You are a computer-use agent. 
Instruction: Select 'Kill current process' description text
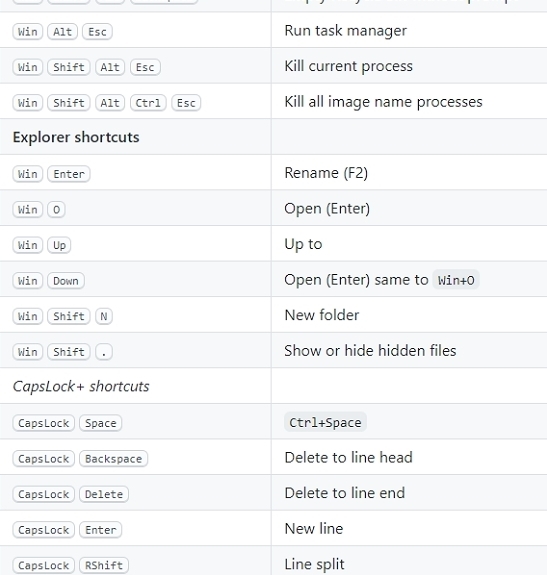pyautogui.click(x=348, y=66)
